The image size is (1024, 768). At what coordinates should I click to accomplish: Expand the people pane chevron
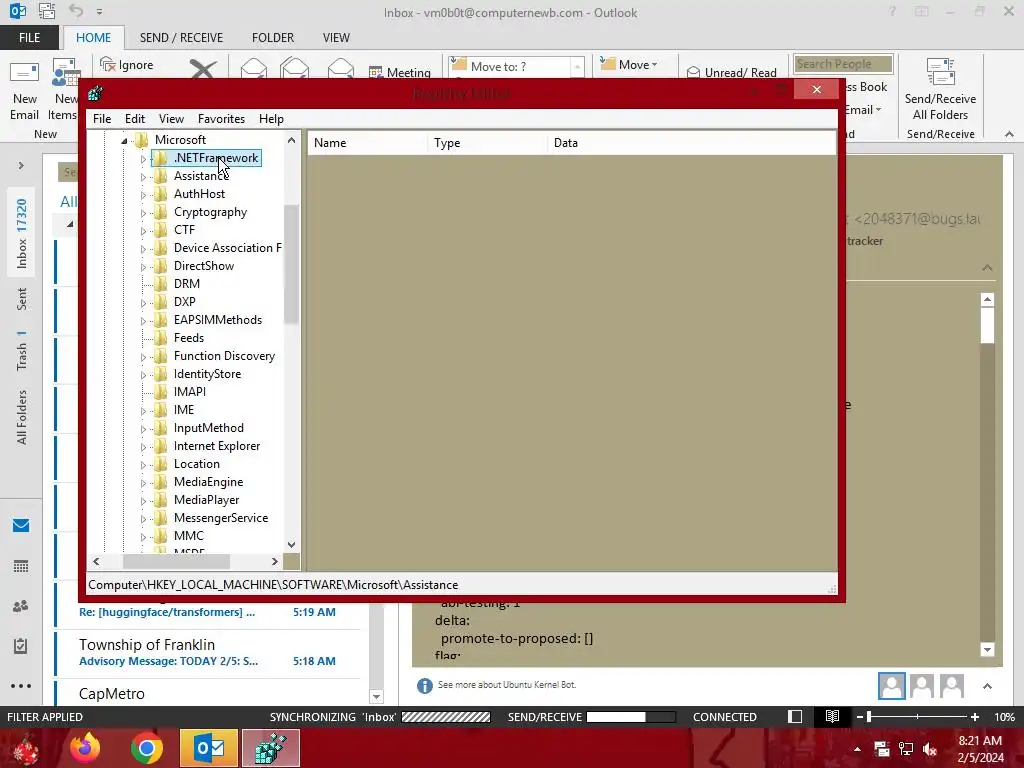coord(987,686)
